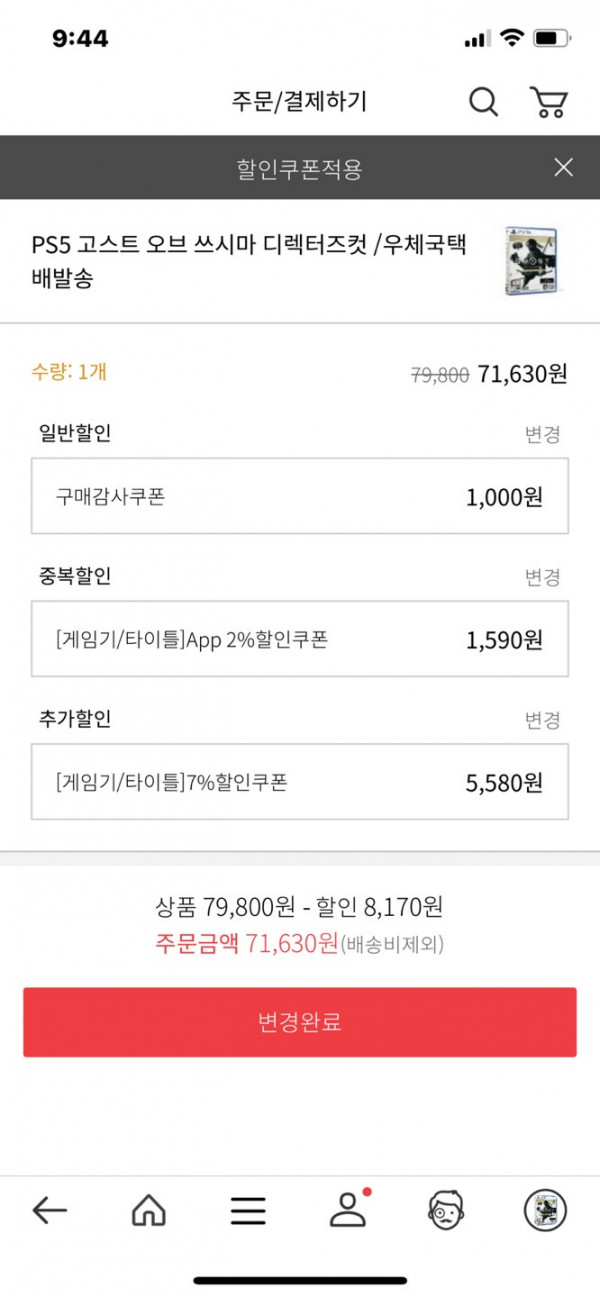Tap the mustache face avatar icon
The width and height of the screenshot is (600, 1297).
pyautogui.click(x=446, y=1211)
